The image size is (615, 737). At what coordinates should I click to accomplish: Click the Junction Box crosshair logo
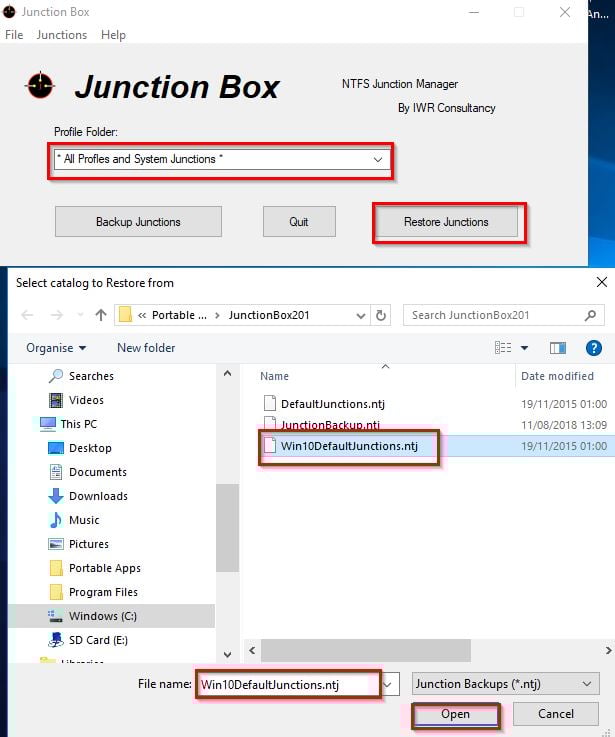tap(40, 85)
